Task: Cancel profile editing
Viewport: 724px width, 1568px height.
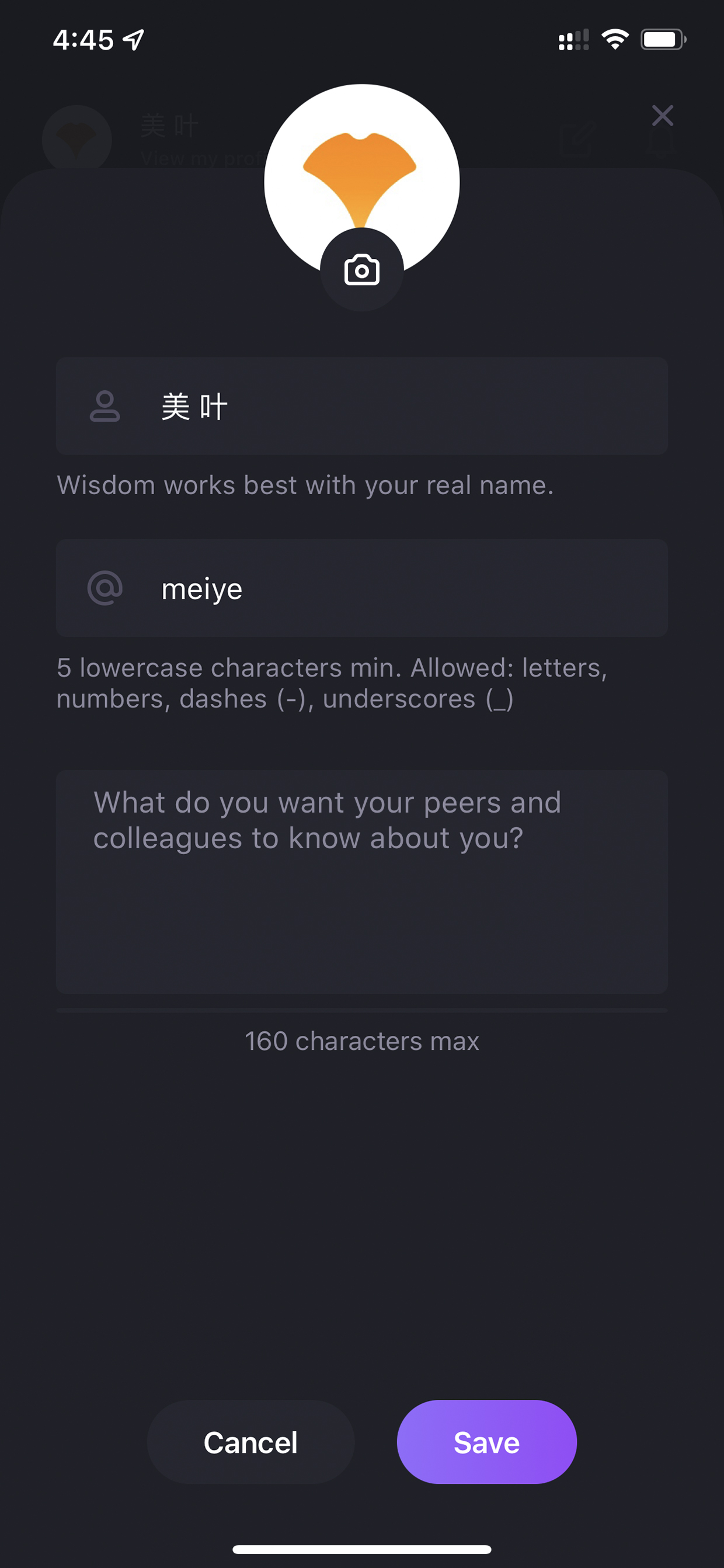Action: [x=250, y=1442]
